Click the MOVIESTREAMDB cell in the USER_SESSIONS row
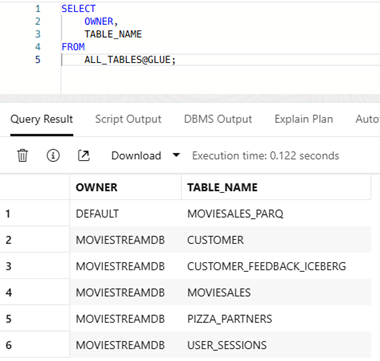The width and height of the screenshot is (380, 361). pyautogui.click(x=126, y=345)
